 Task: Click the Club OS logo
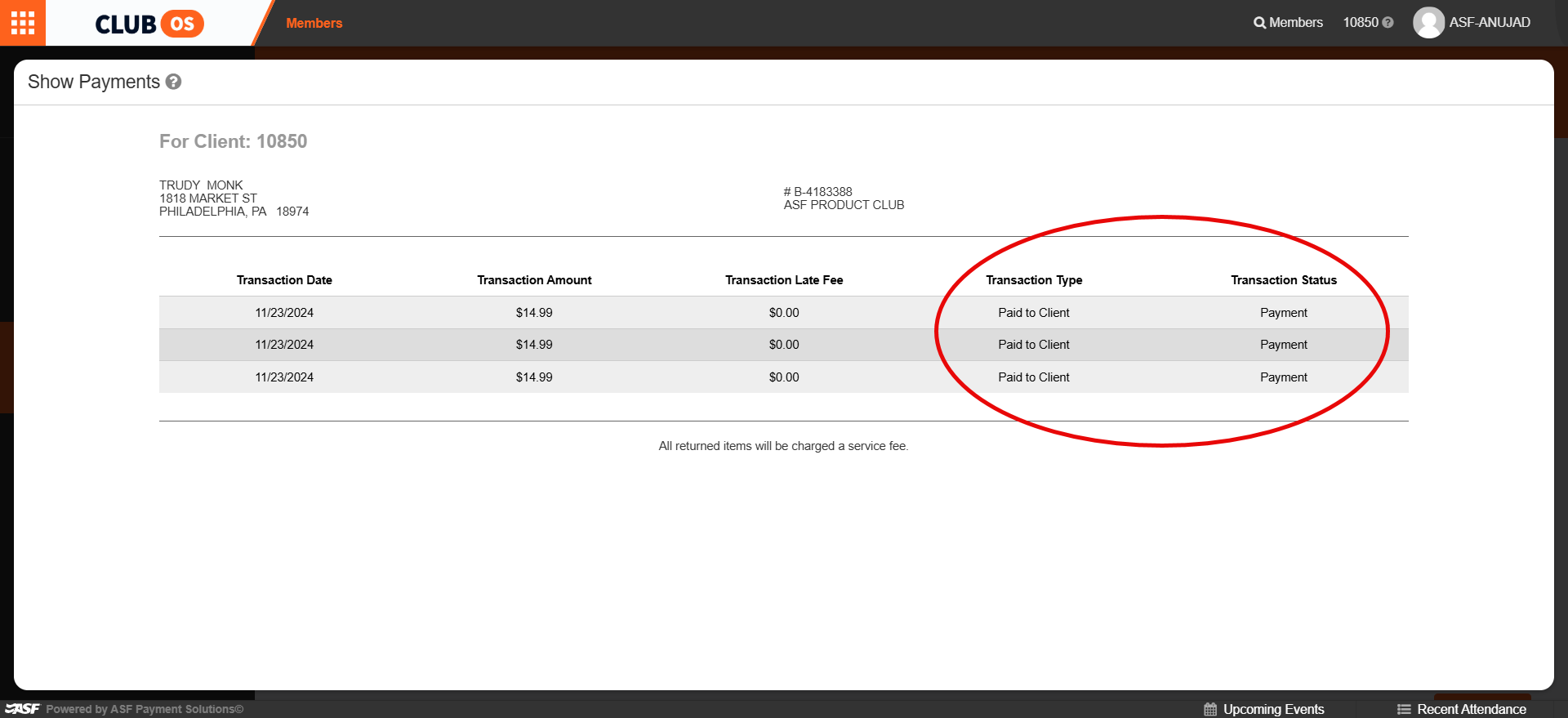tap(149, 24)
